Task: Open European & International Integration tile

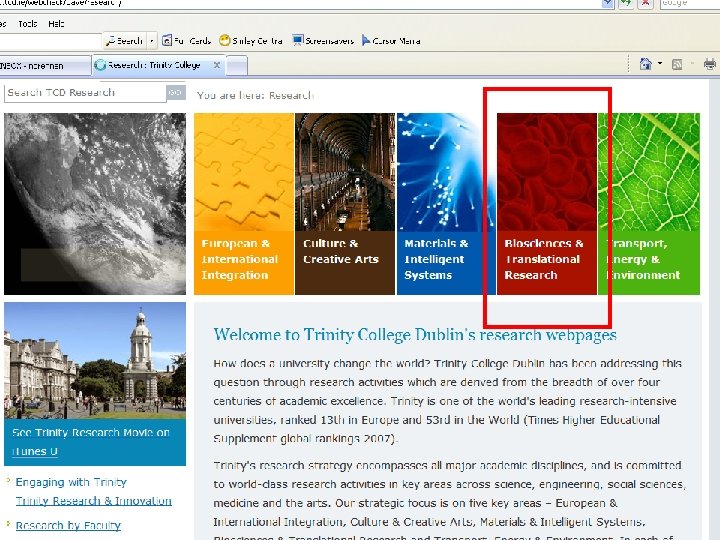Action: pos(244,204)
